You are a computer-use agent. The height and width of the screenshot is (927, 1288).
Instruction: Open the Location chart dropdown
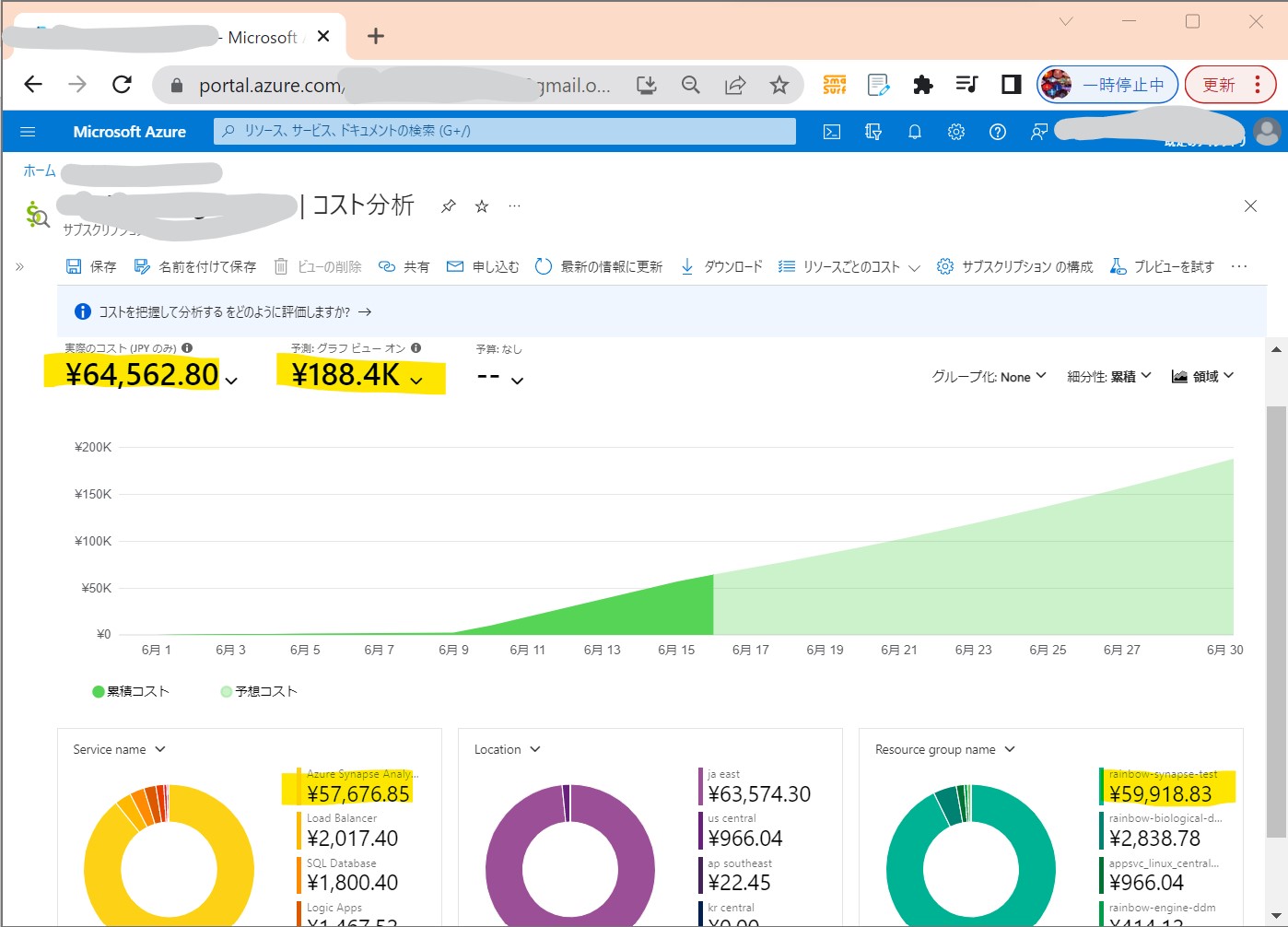[x=508, y=749]
